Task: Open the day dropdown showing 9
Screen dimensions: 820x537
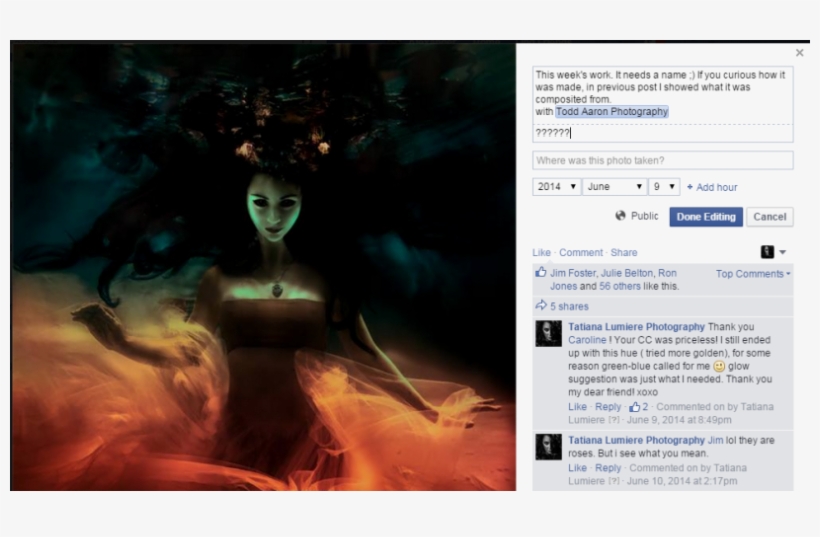Action: tap(664, 187)
